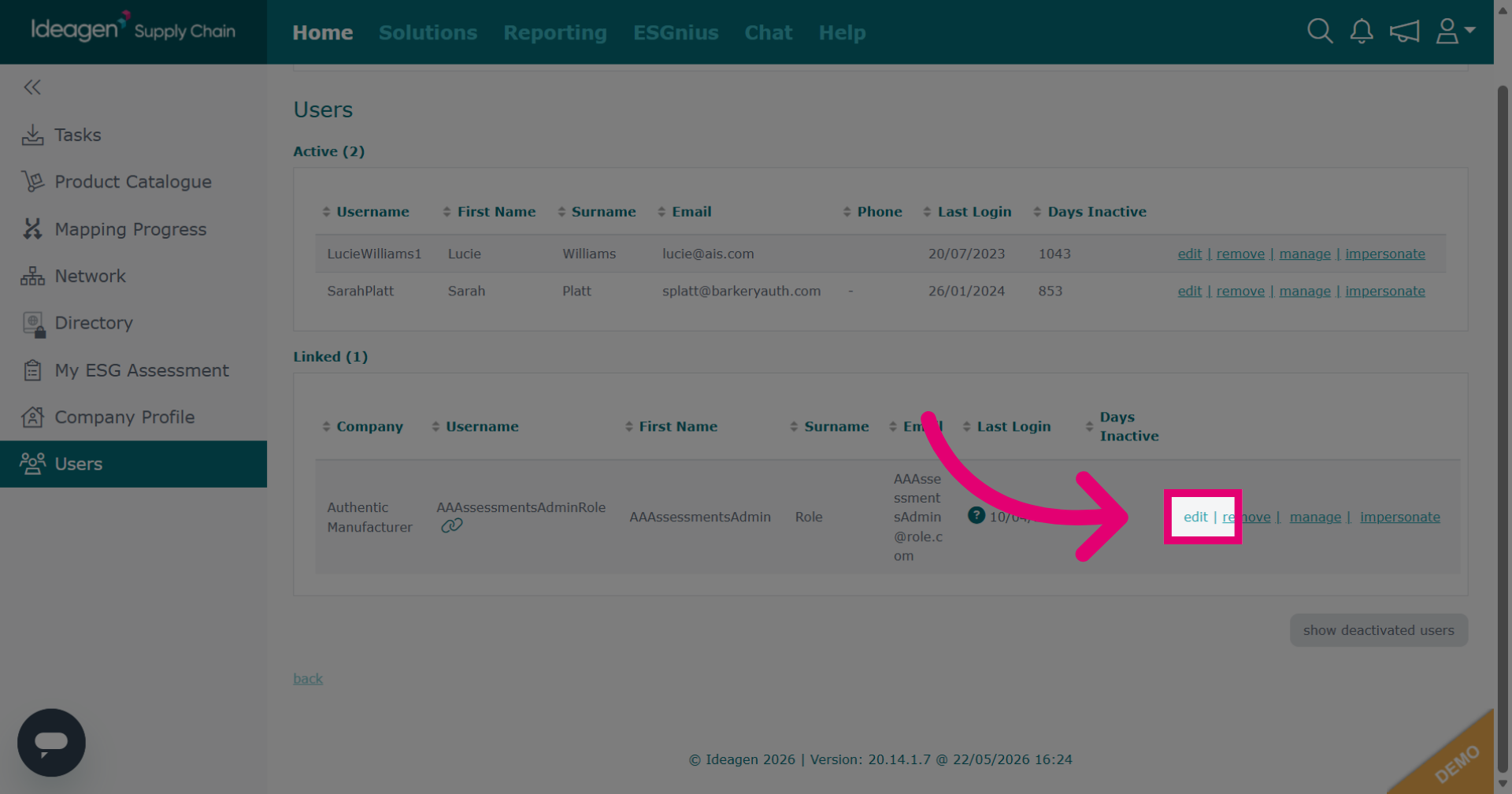This screenshot has width=1512, height=794.
Task: Open the search magnifier icon
Action: pyautogui.click(x=1320, y=32)
